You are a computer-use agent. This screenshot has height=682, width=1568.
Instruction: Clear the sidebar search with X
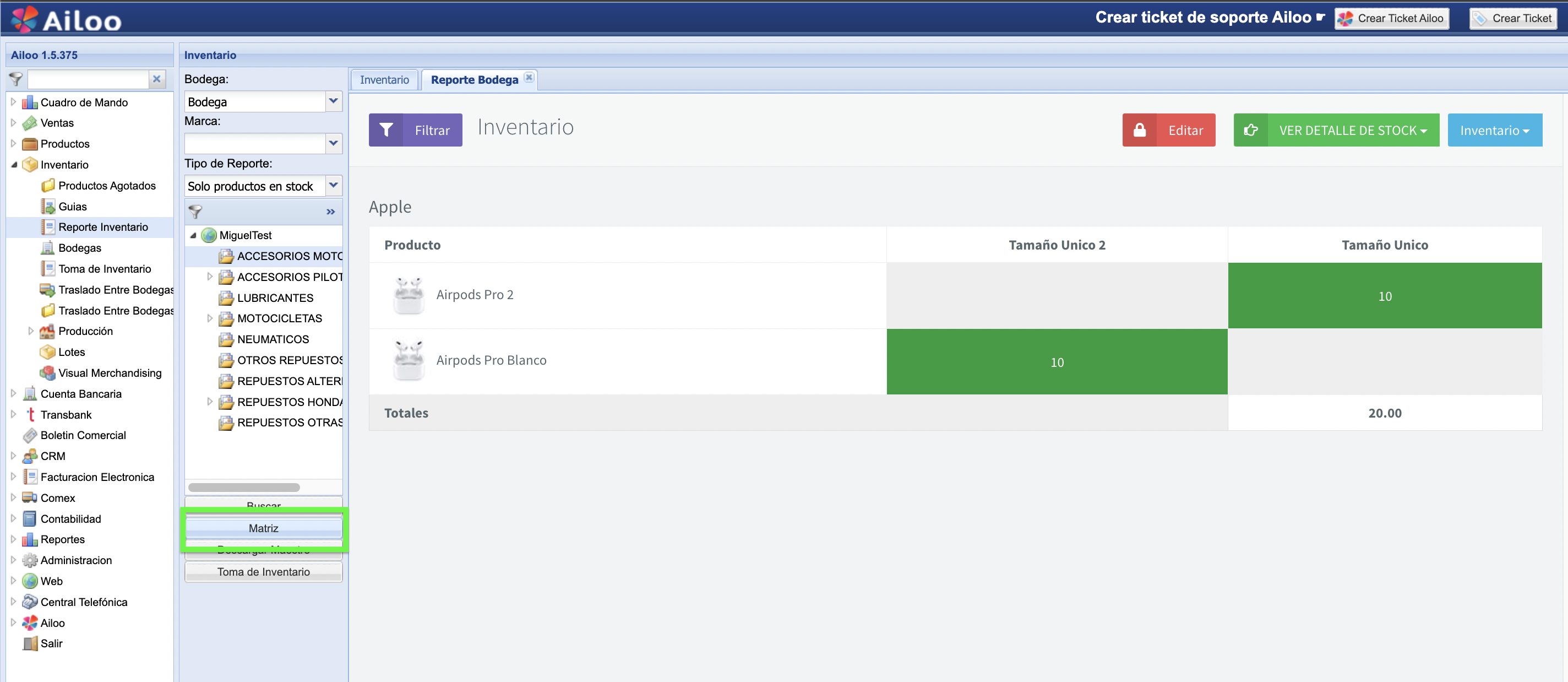156,79
